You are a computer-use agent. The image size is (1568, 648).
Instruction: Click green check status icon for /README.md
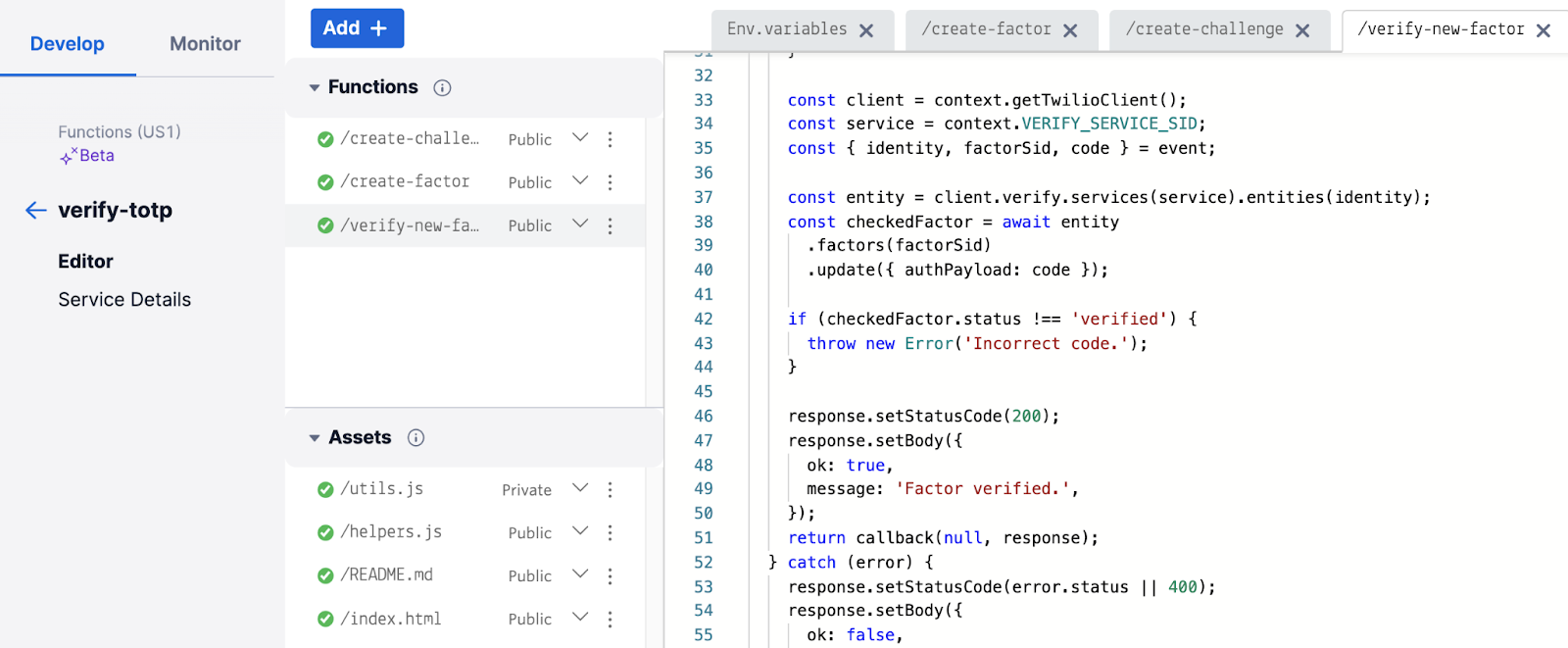(x=325, y=575)
